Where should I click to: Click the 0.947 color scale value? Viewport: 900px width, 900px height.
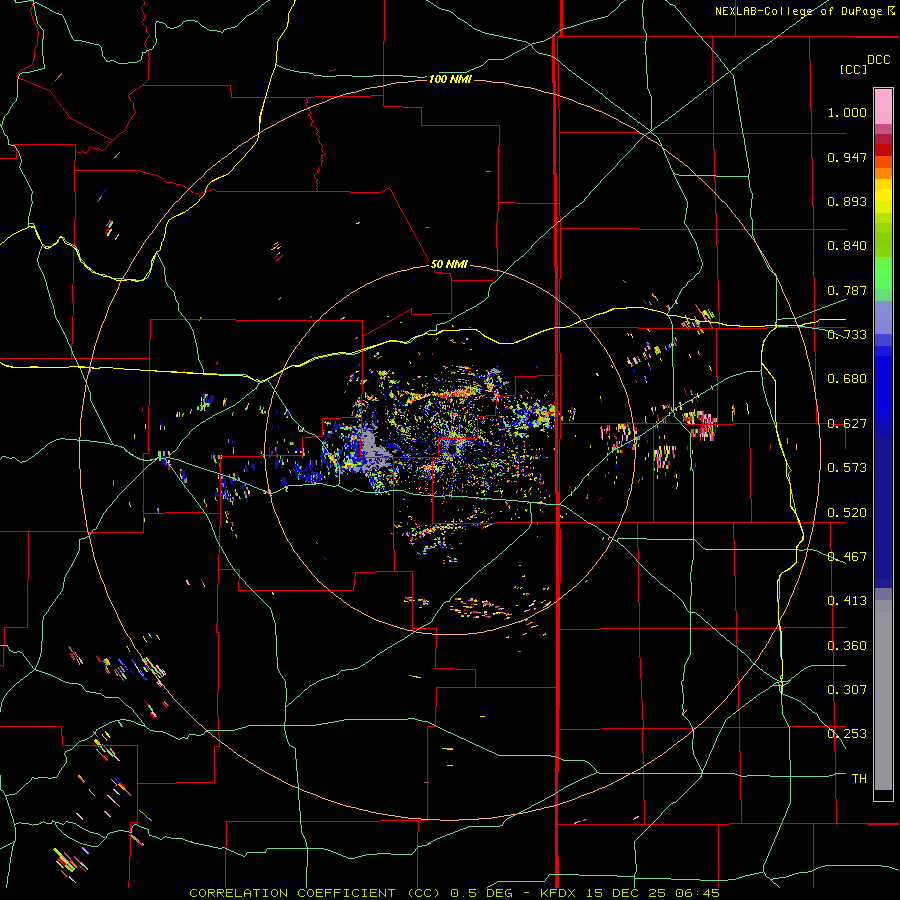click(x=847, y=157)
